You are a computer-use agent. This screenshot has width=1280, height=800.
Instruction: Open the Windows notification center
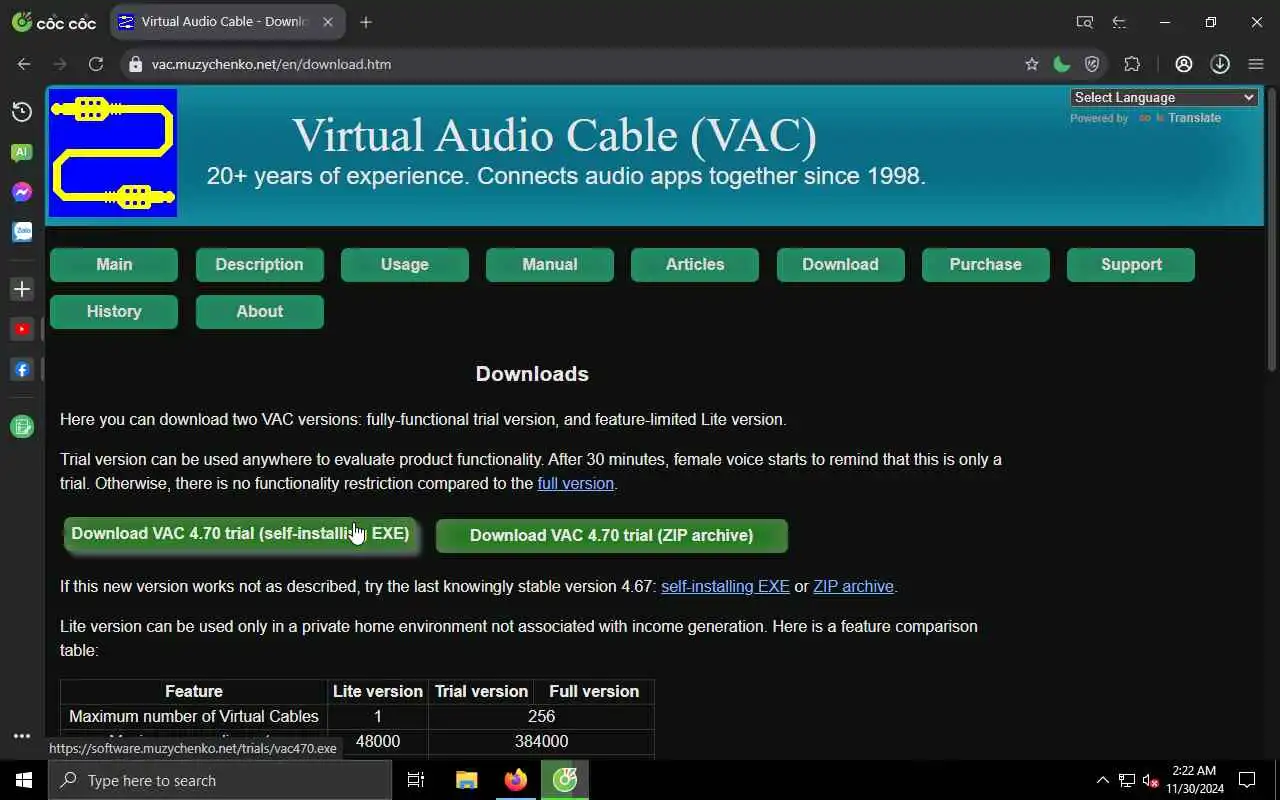click(x=1247, y=780)
